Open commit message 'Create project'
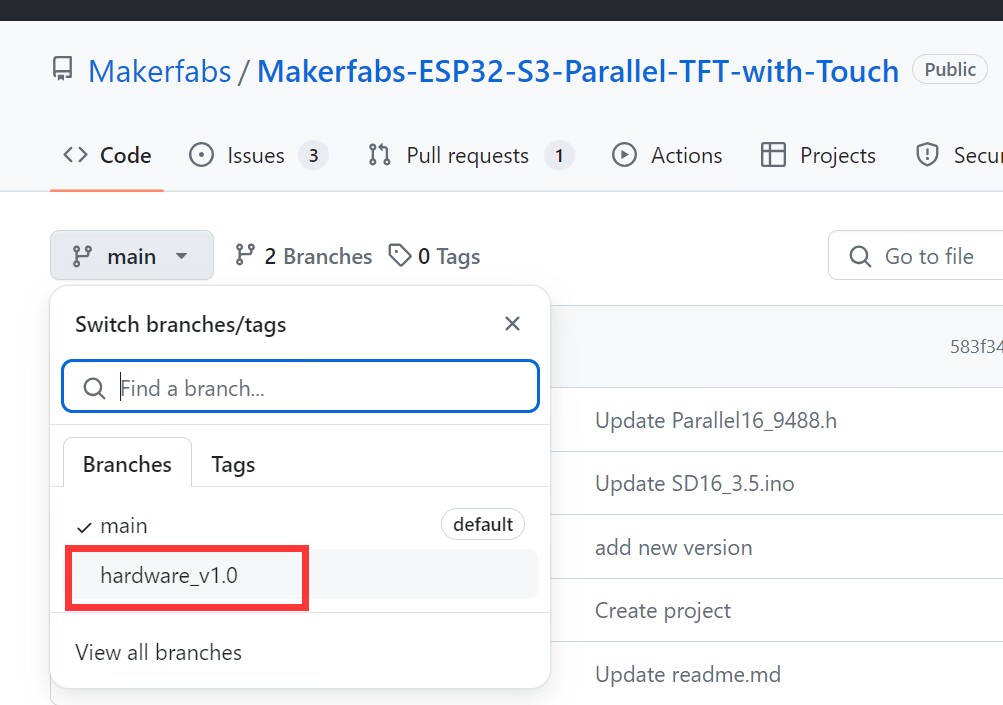This screenshot has width=1003, height=705. [663, 611]
